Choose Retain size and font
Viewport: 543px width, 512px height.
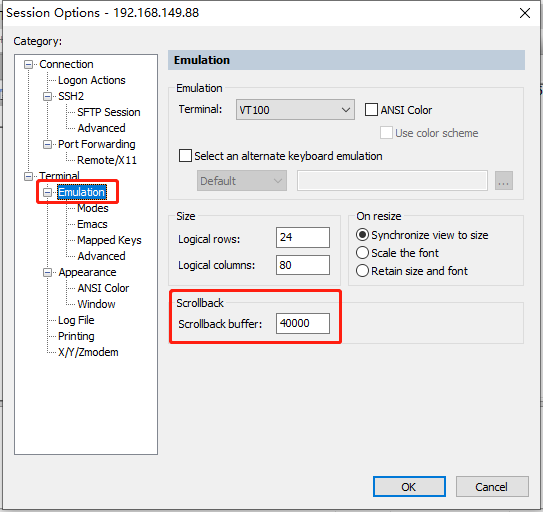[362, 271]
